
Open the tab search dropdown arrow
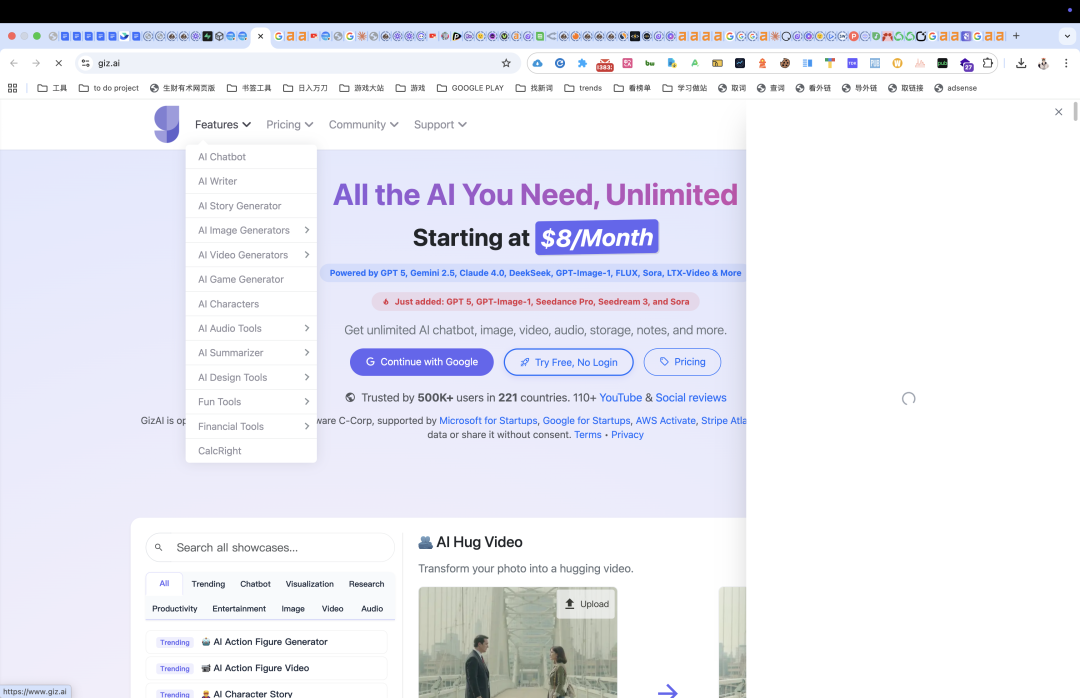[1067, 36]
